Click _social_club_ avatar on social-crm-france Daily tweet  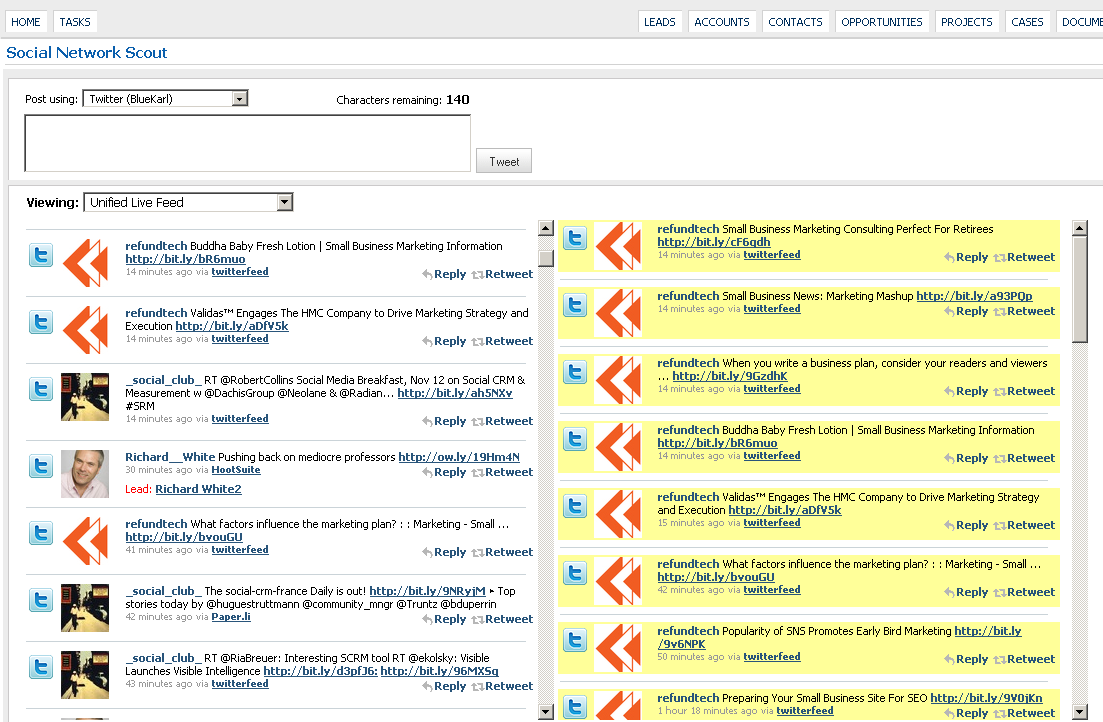85,608
